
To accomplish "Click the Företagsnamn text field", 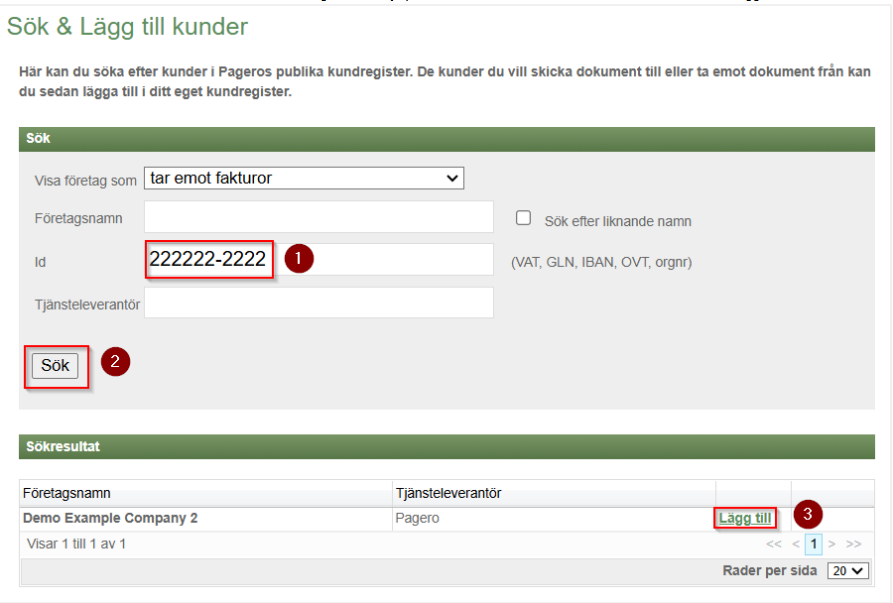I will [318, 216].
